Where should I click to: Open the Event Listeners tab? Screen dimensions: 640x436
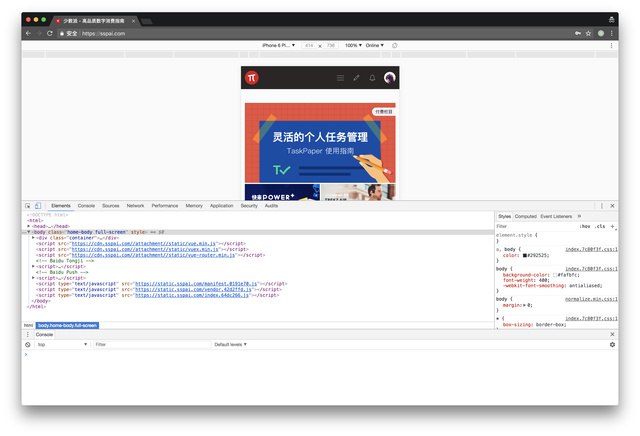[556, 216]
